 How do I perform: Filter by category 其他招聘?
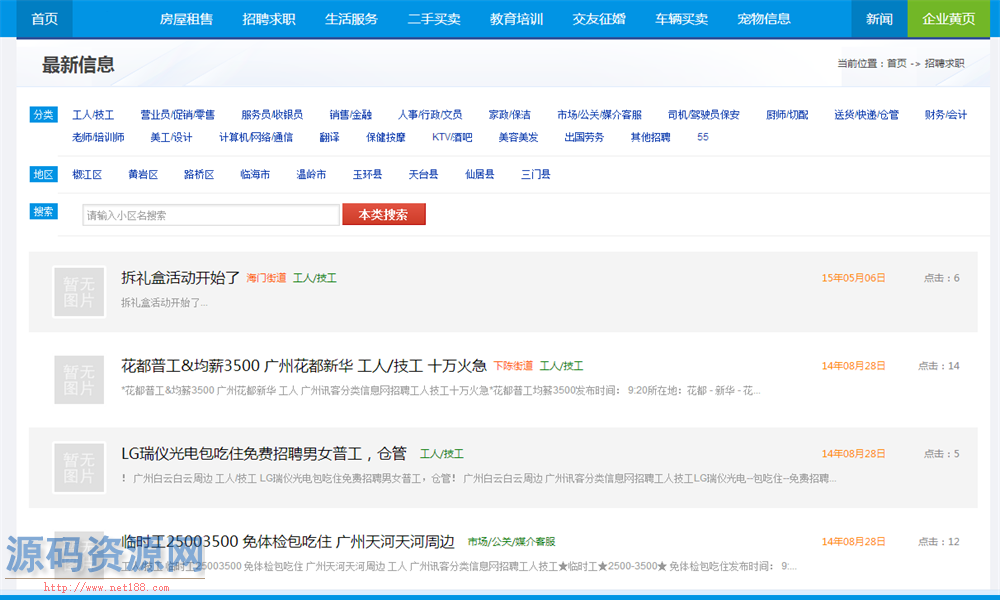pos(651,137)
